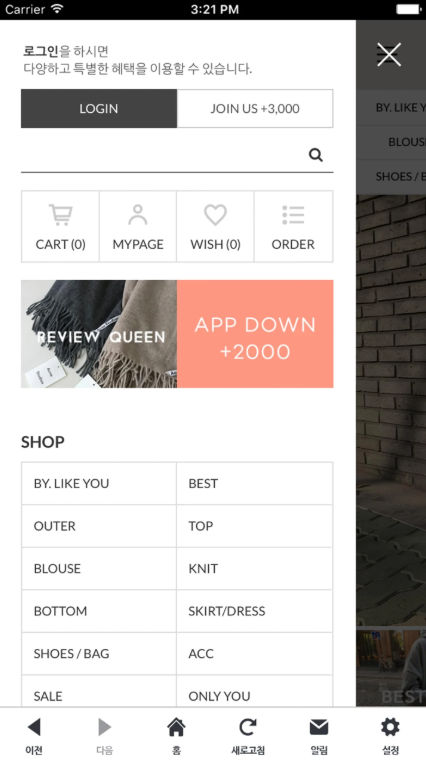This screenshot has height=760, width=426.
Task: Tap the APP DOWN +2000 banner
Action: pyautogui.click(x=255, y=334)
